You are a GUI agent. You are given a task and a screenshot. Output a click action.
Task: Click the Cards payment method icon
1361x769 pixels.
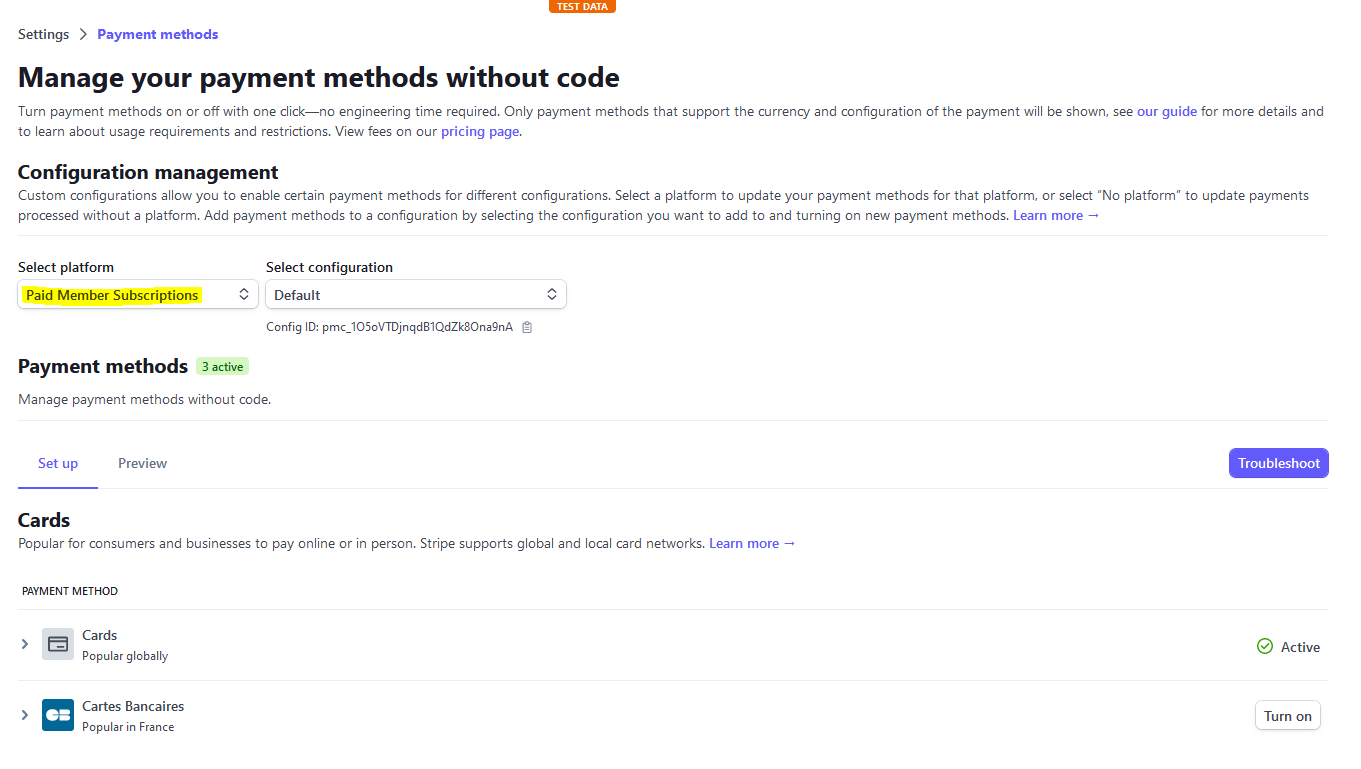(x=58, y=644)
